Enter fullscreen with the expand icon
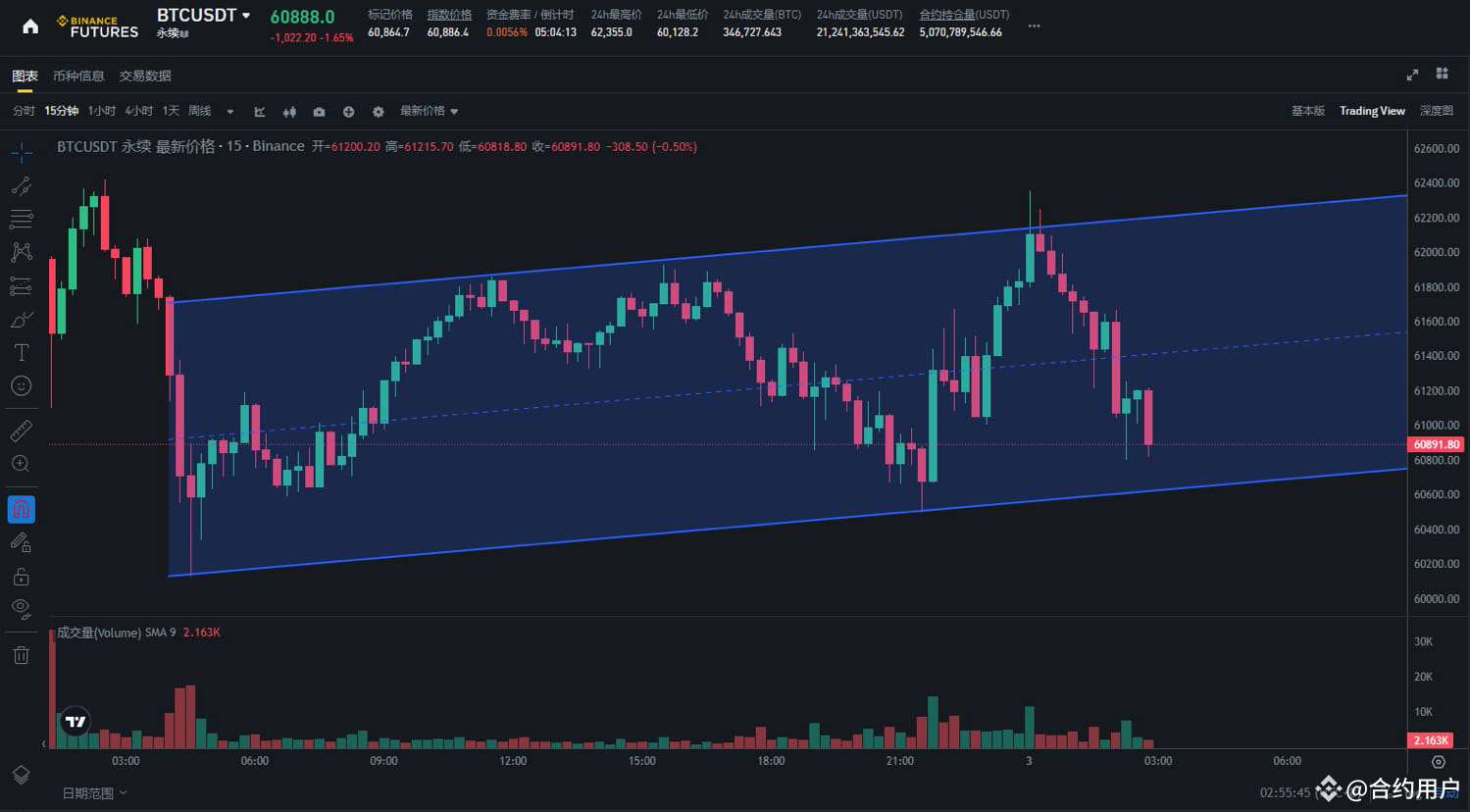1470x812 pixels. tap(1412, 74)
